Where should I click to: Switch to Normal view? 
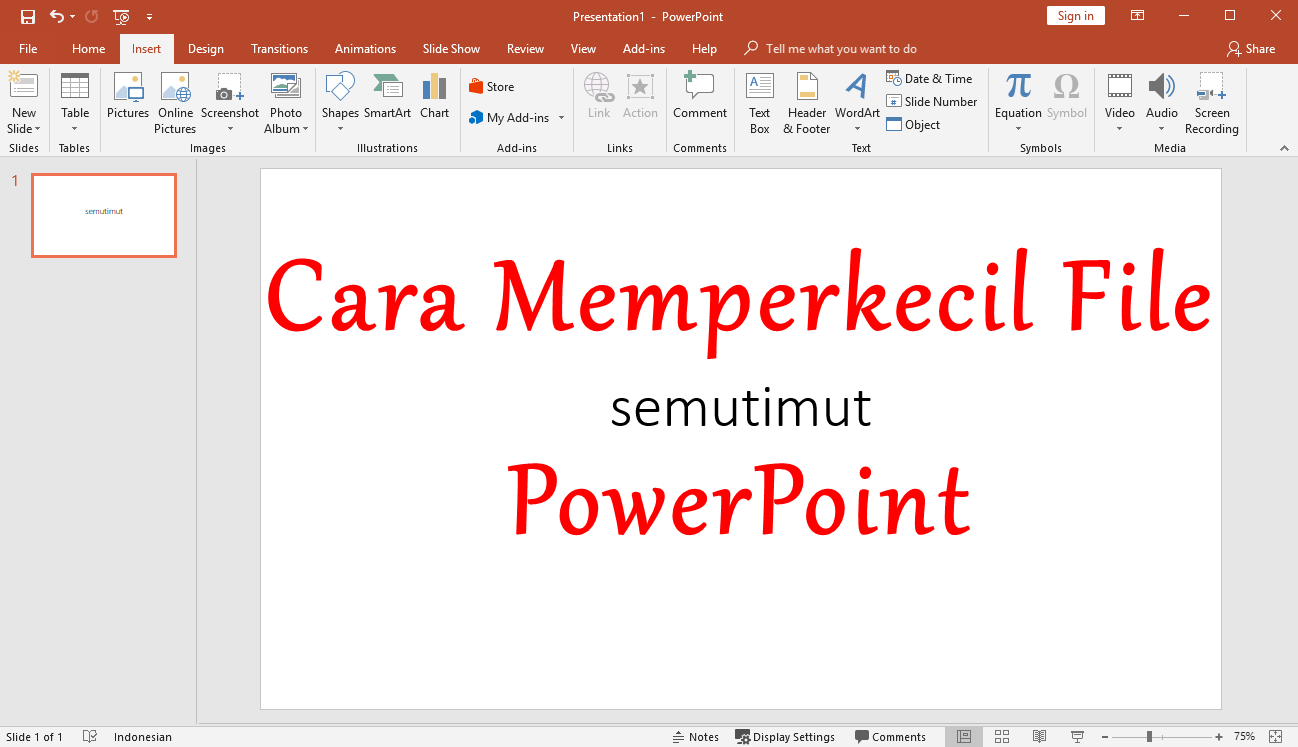click(964, 737)
